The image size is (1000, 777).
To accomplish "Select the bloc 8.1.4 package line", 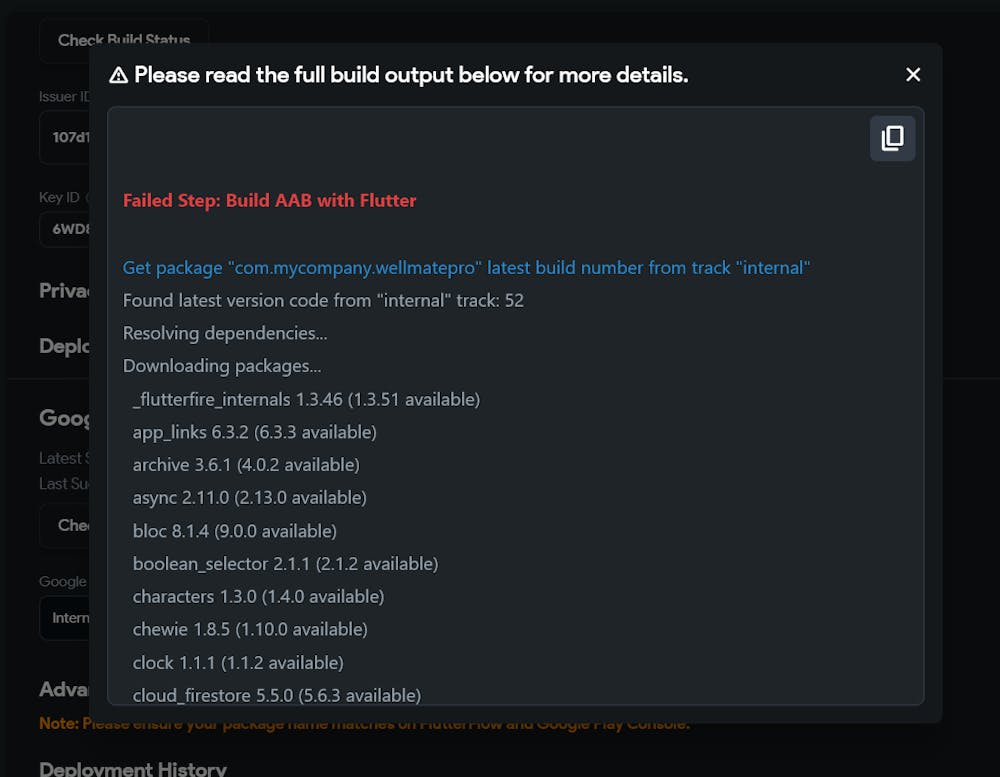I will 234,531.
